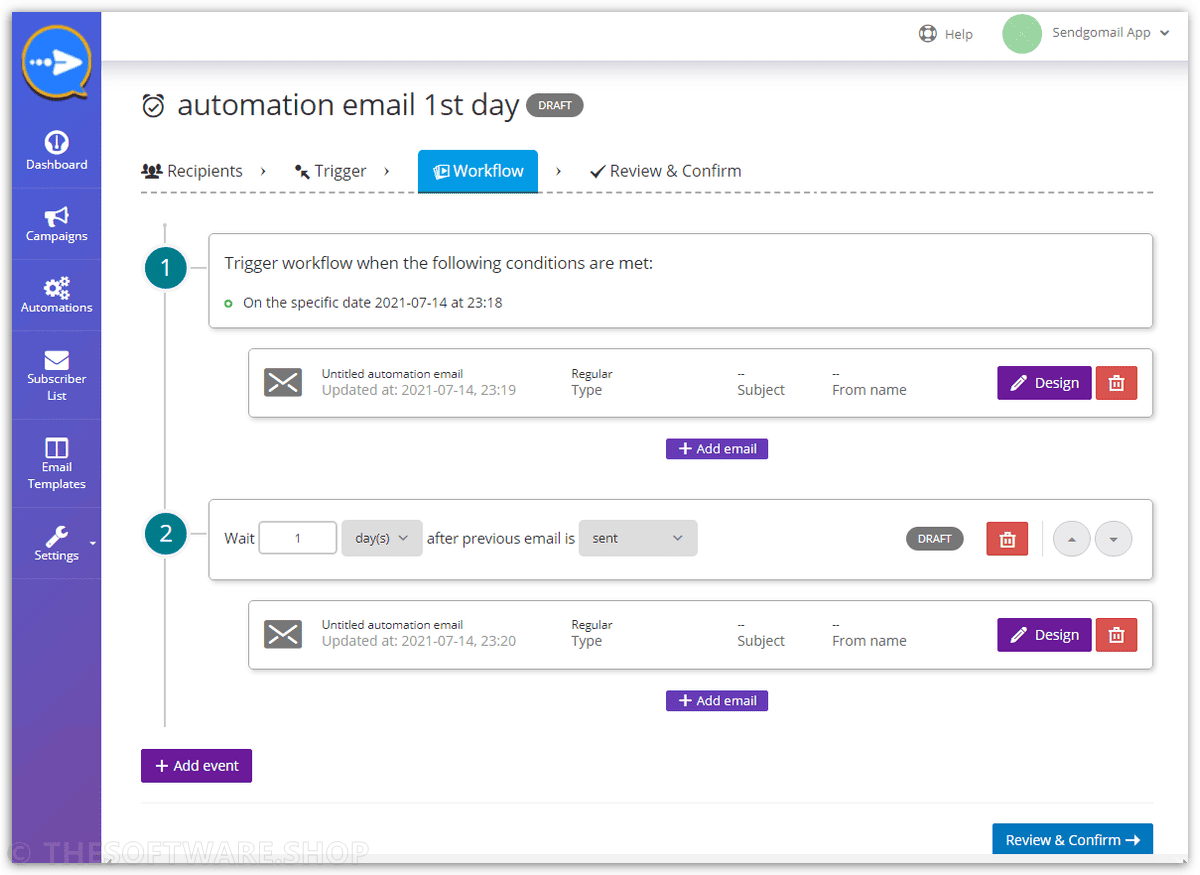This screenshot has height=875, width=1200.
Task: Expand Settings wrench menu in sidebar
Action: [x=56, y=543]
